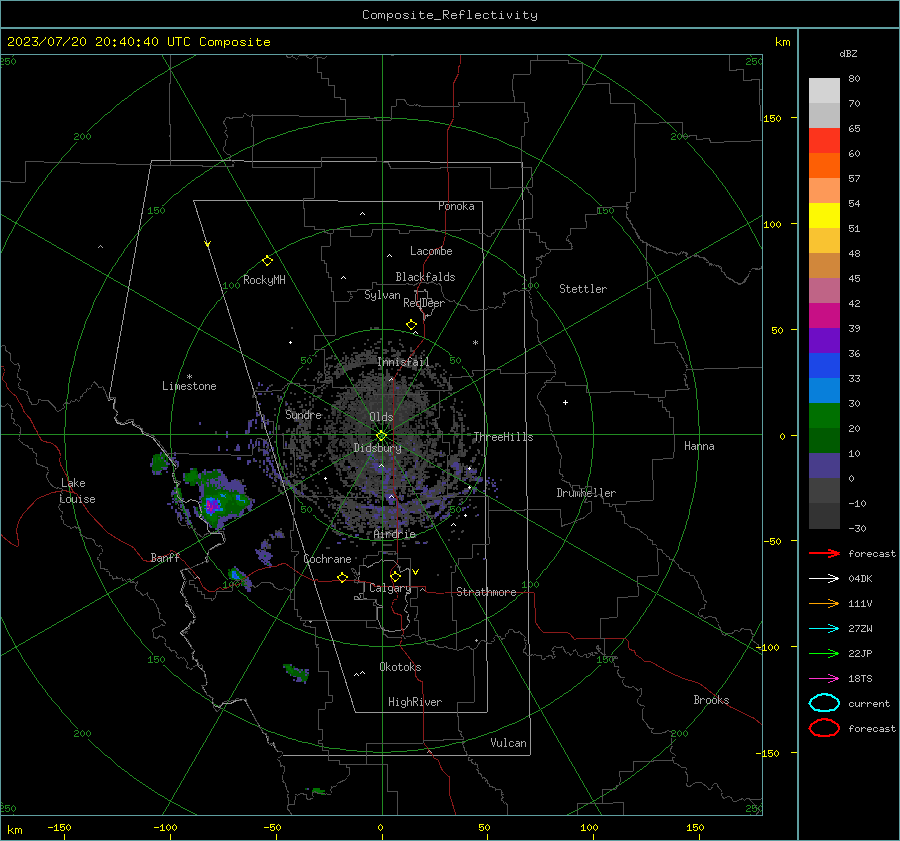900x841 pixels.
Task: Click the Blackfalds city label
Action: [x=425, y=277]
